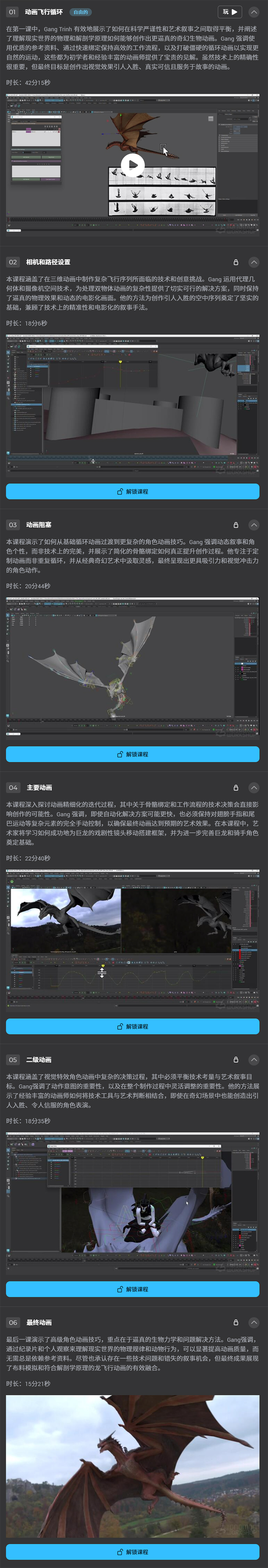Click lock icon of lesson 06
Screen dimensions: 268x1568
[x=236, y=1323]
